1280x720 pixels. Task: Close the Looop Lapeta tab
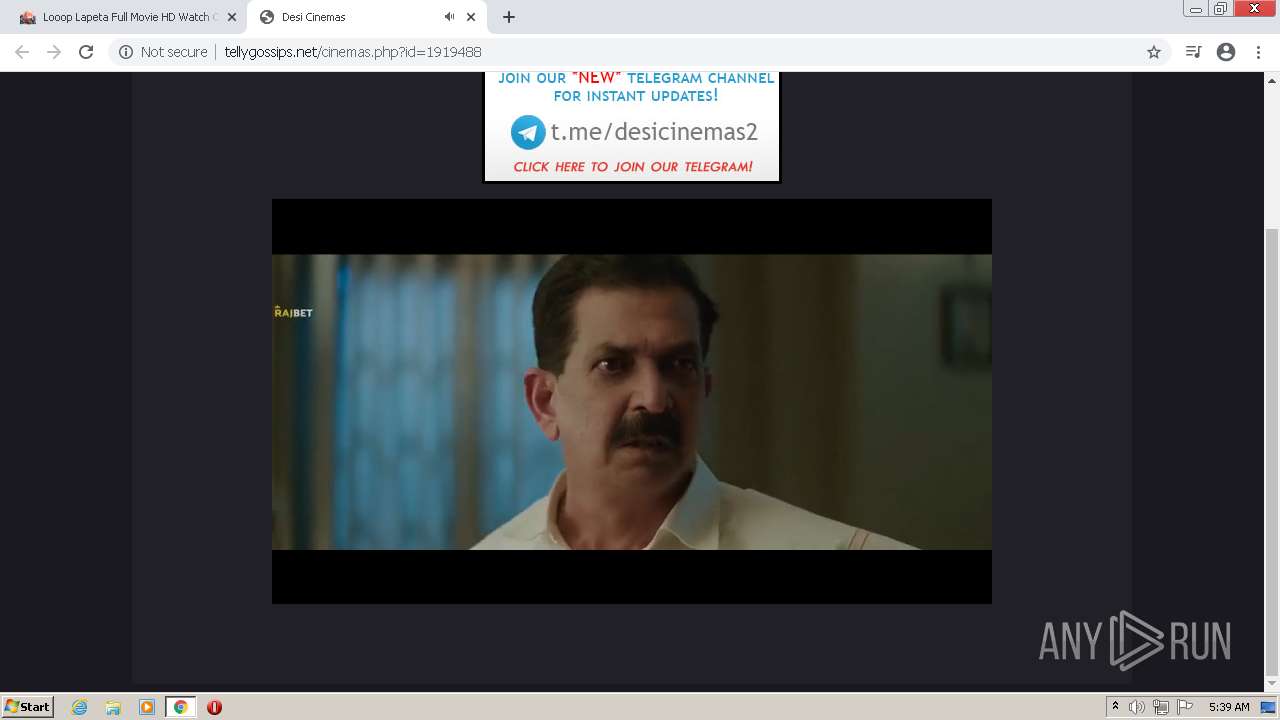[x=231, y=17]
